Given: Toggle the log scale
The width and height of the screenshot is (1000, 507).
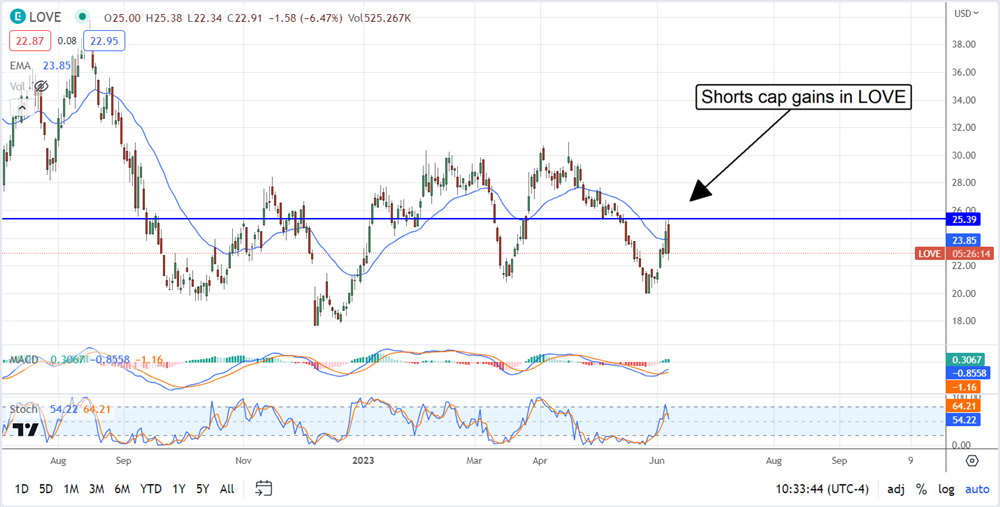Looking at the screenshot, I should 946,489.
